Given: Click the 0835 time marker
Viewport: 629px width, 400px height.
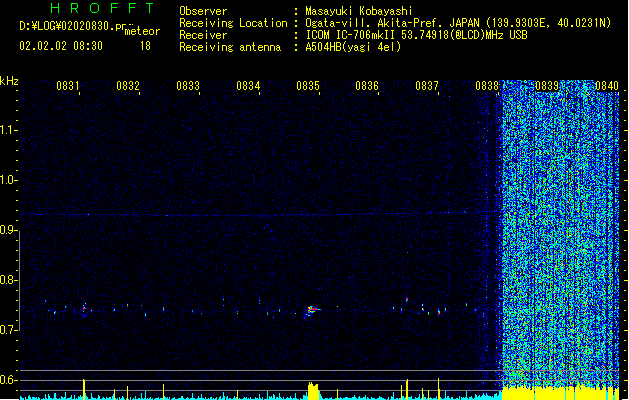Looking at the screenshot, I should click(x=308, y=86).
